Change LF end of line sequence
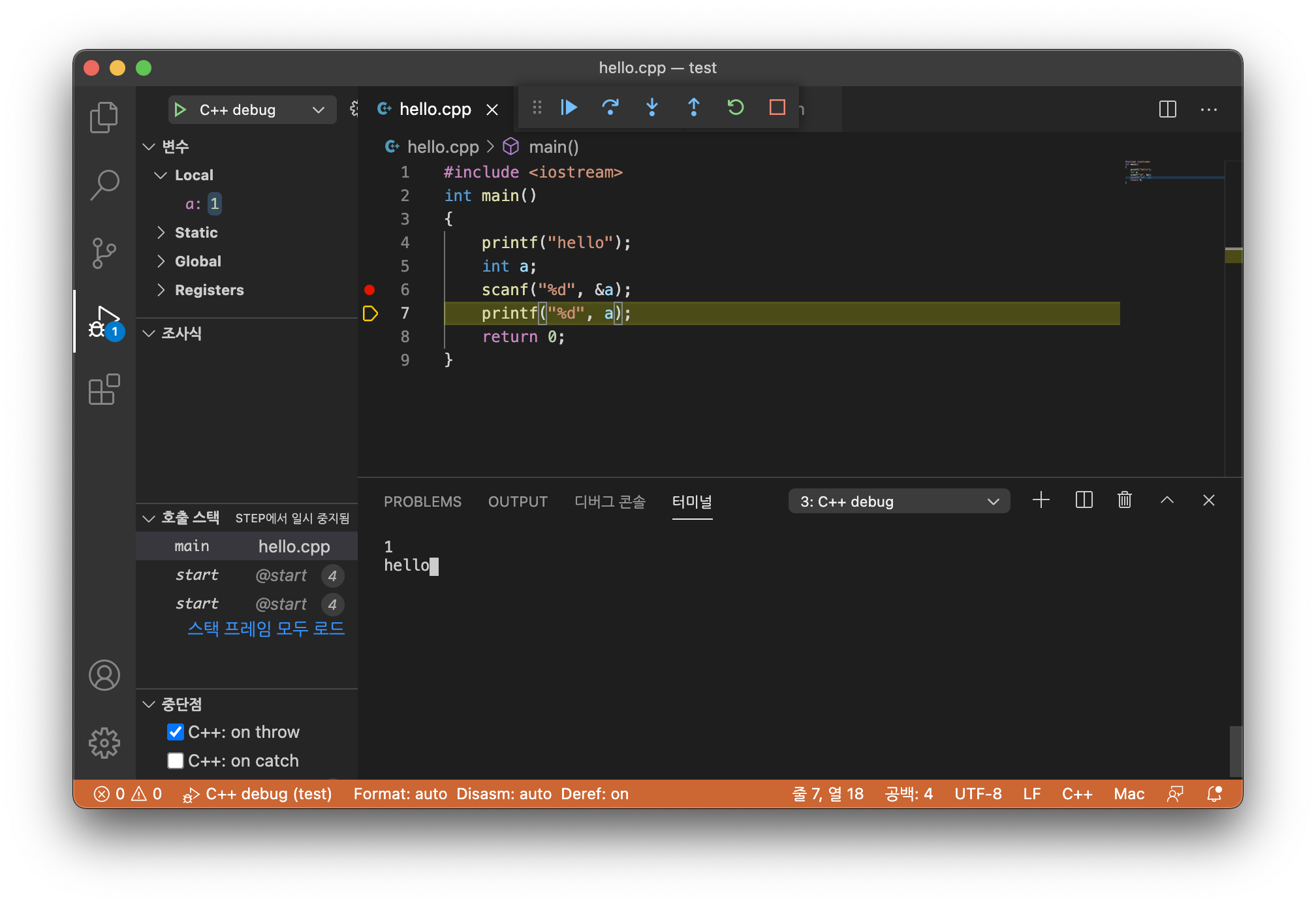This screenshot has height=905, width=1316. (1032, 794)
